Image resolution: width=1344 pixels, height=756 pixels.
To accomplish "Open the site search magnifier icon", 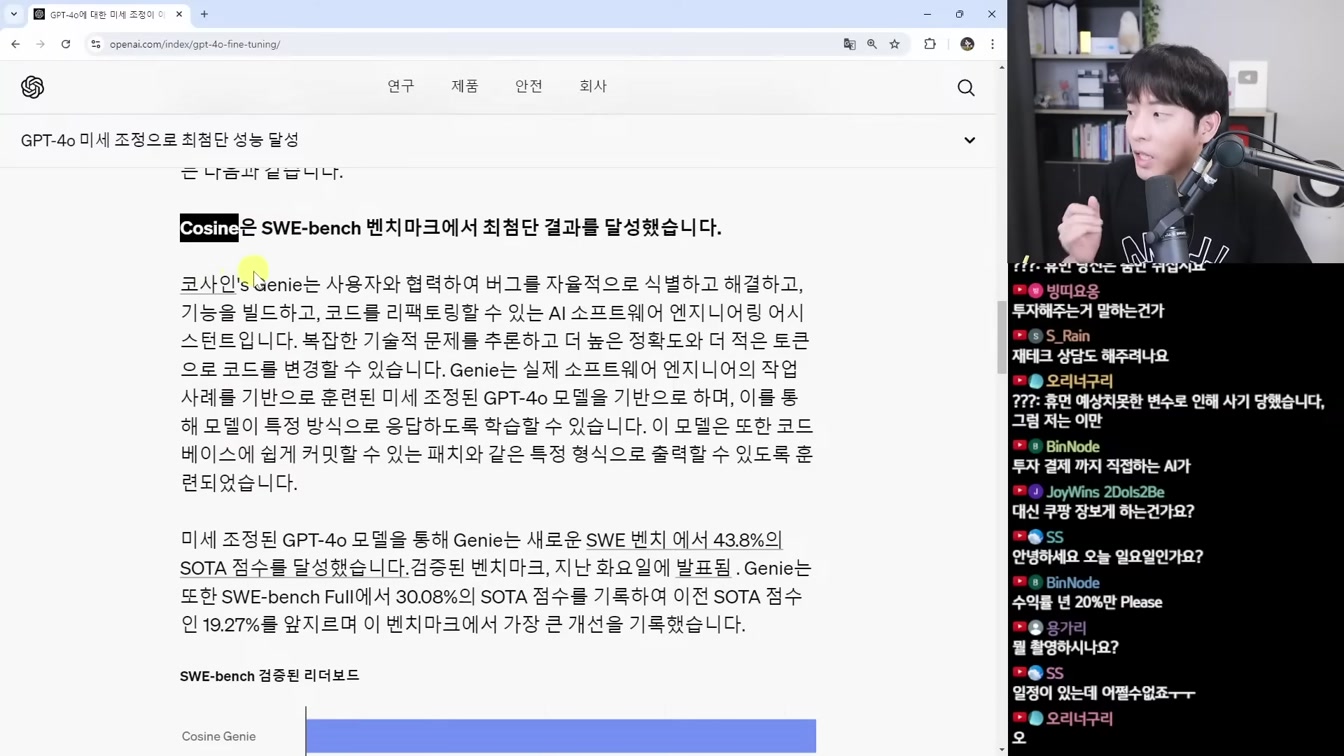I will coord(966,88).
